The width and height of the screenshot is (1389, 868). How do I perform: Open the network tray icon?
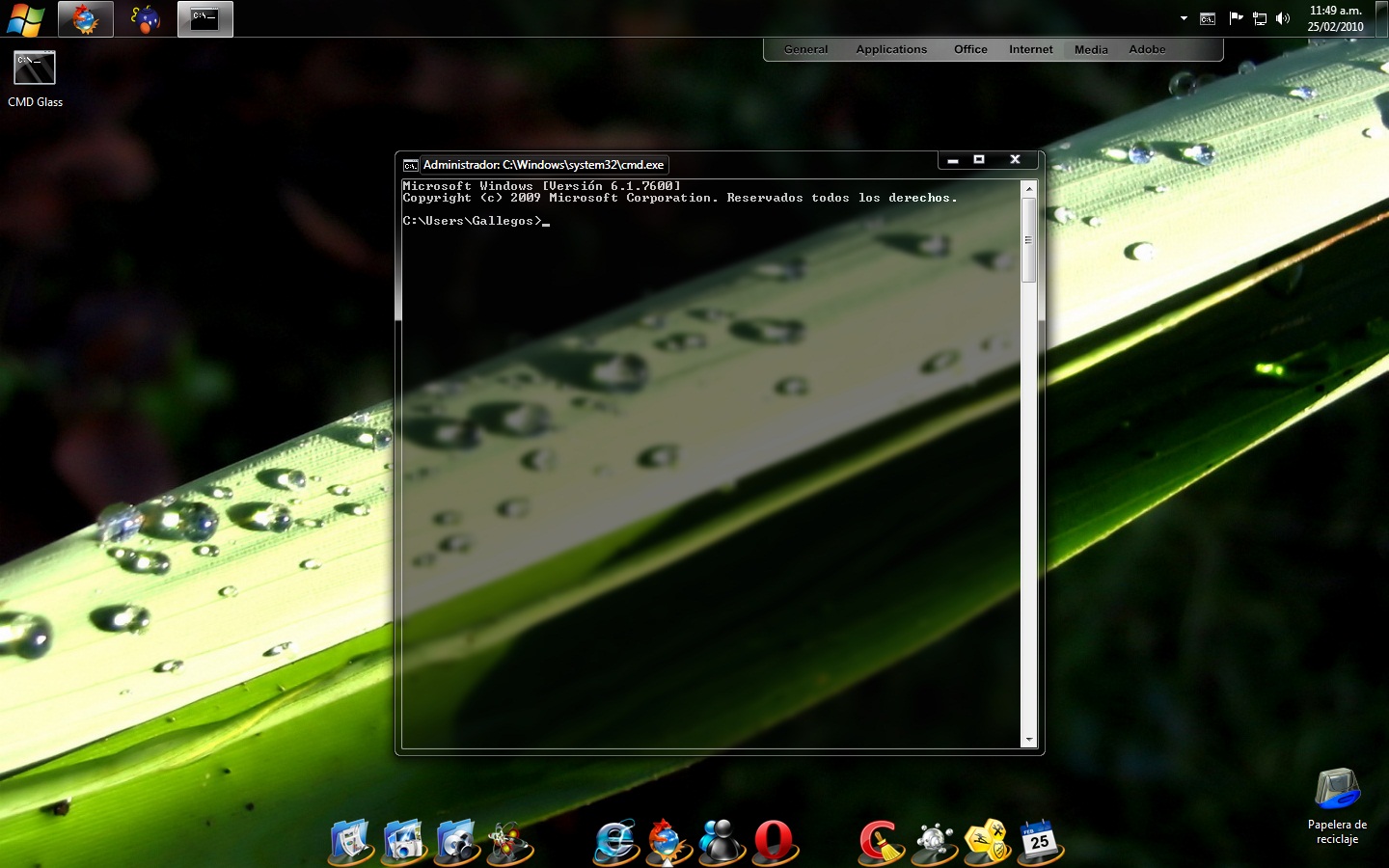tap(1260, 18)
